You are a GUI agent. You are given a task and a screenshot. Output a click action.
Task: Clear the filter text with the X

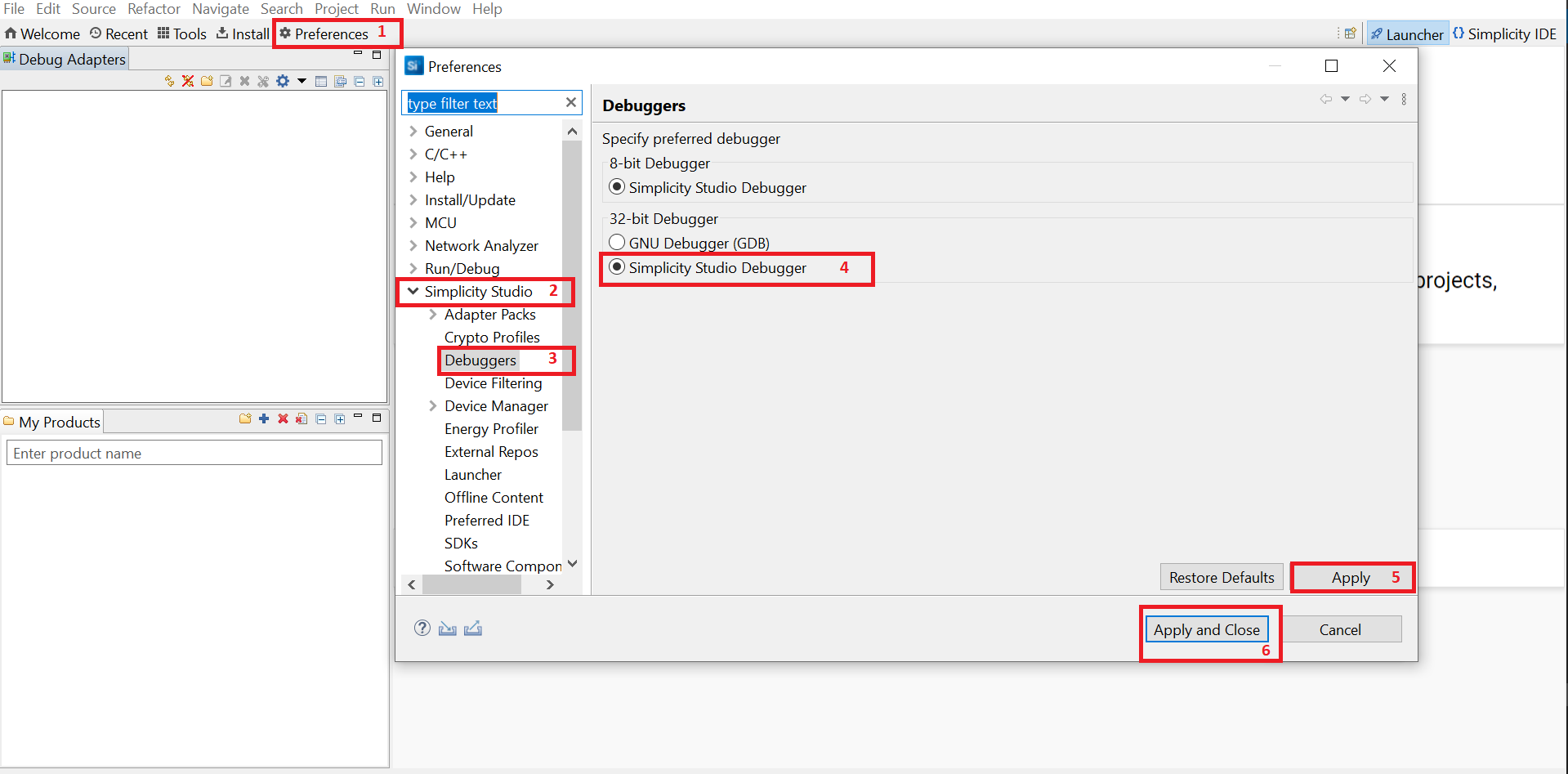pyautogui.click(x=571, y=102)
